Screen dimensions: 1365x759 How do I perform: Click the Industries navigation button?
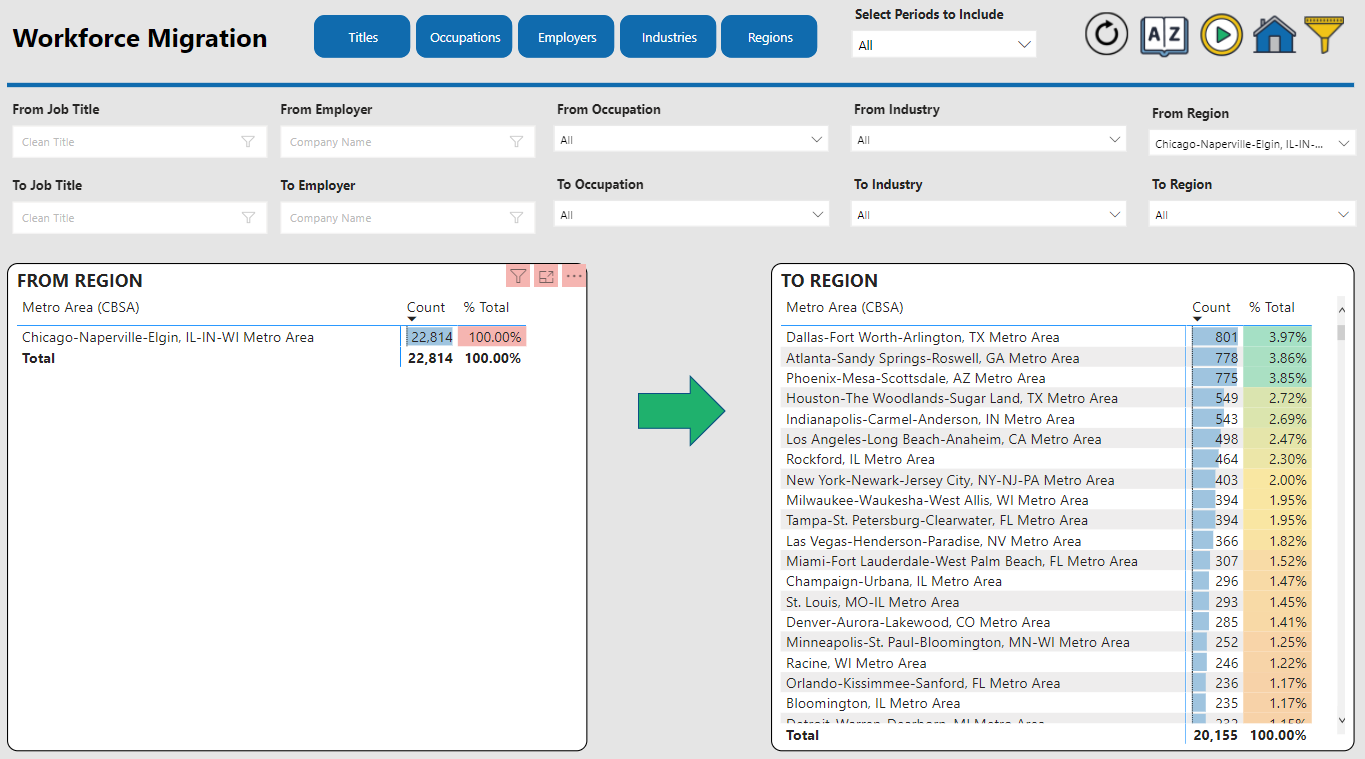669,37
